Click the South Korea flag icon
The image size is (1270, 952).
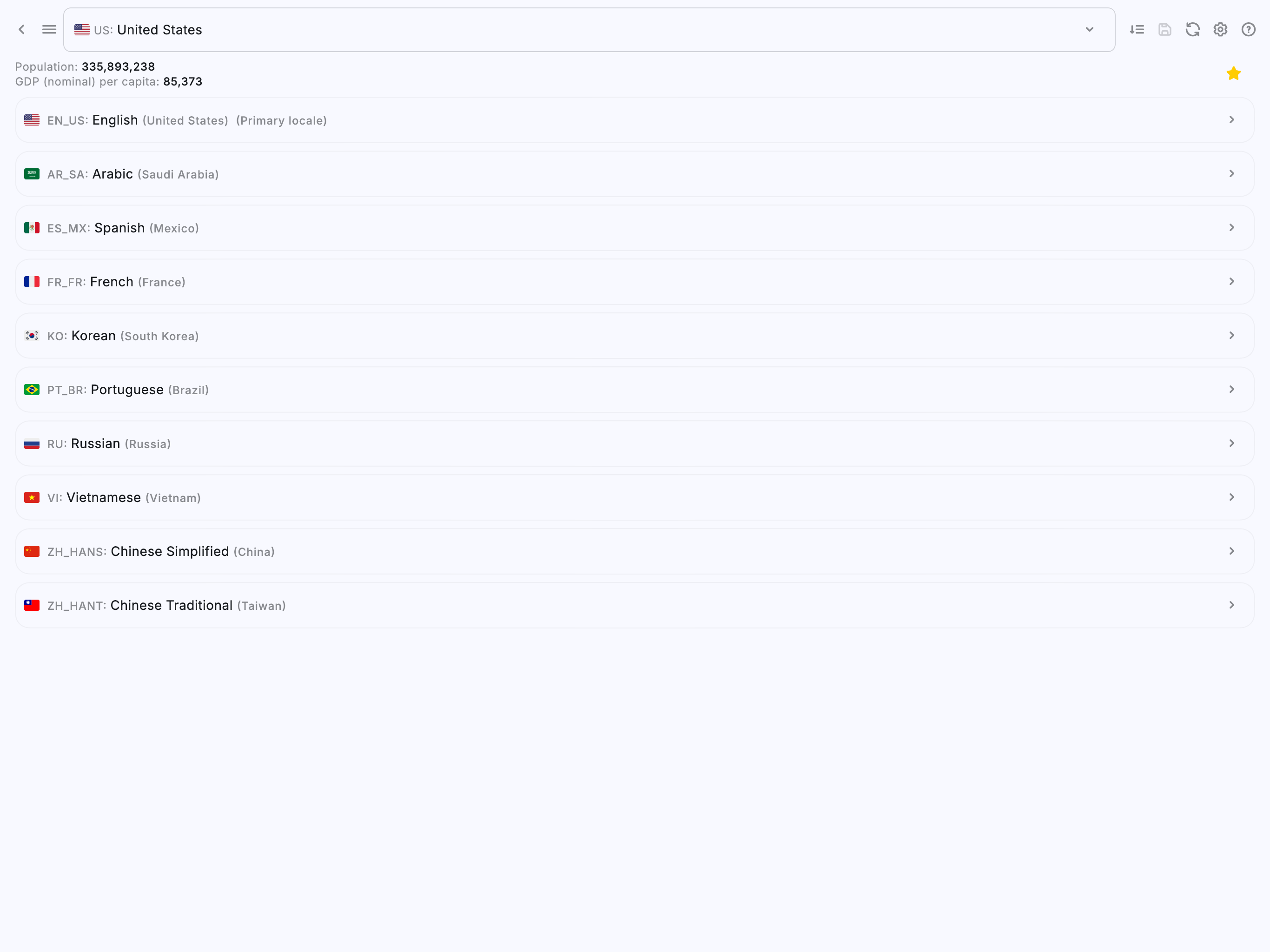(x=32, y=336)
